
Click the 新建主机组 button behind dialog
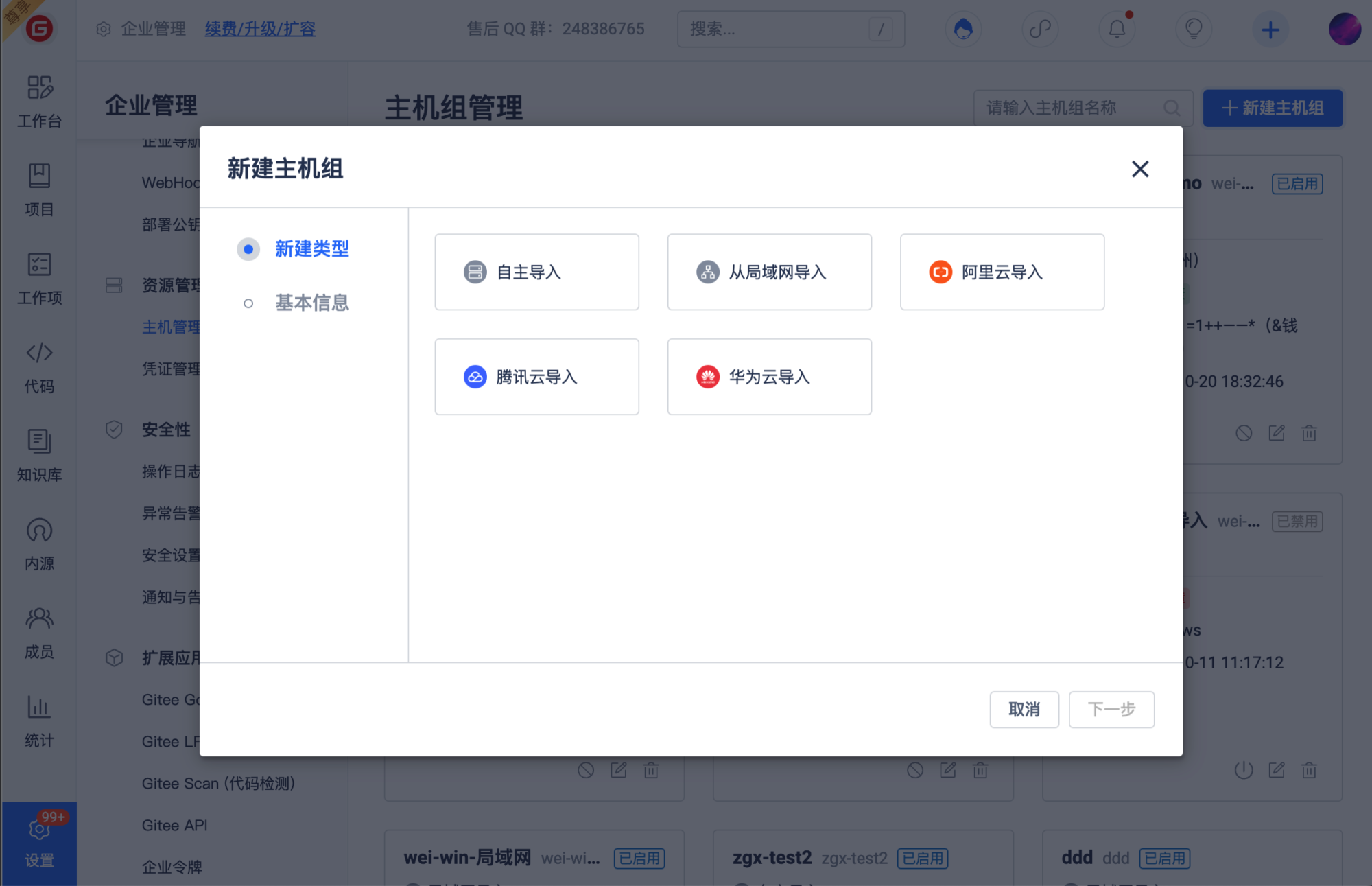point(1273,108)
